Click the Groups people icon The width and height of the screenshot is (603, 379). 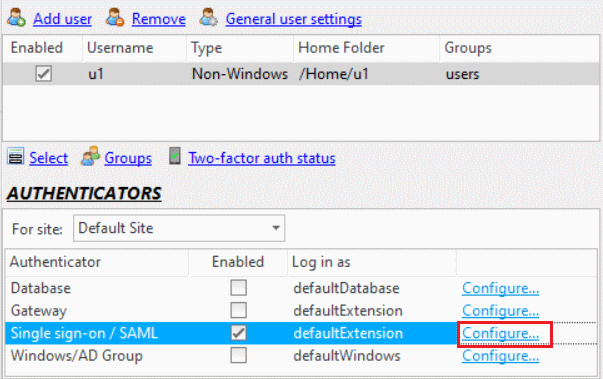(90, 156)
